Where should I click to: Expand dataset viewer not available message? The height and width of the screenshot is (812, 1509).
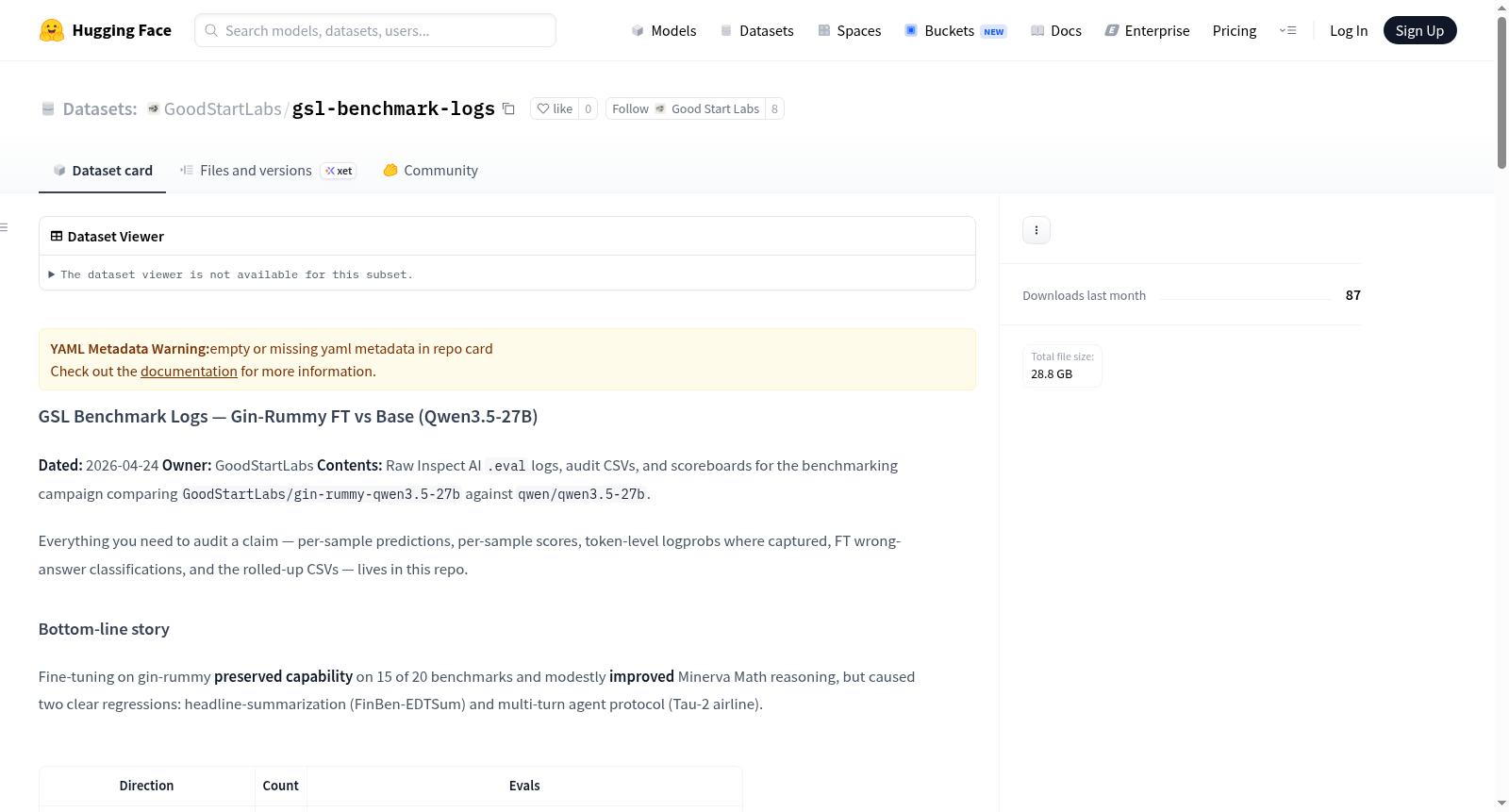231,274
